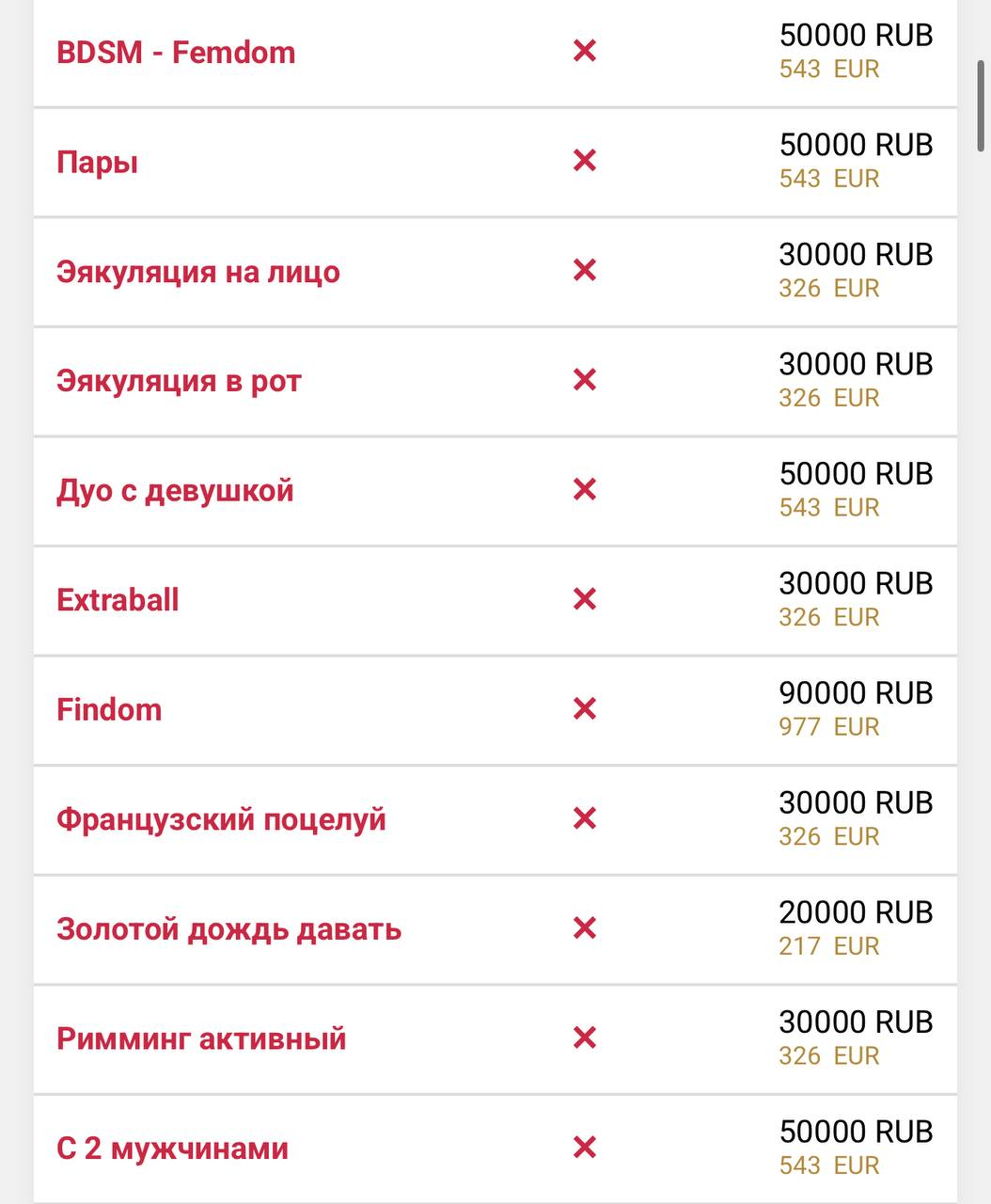Open the Дуо с девушкой label

tap(175, 491)
